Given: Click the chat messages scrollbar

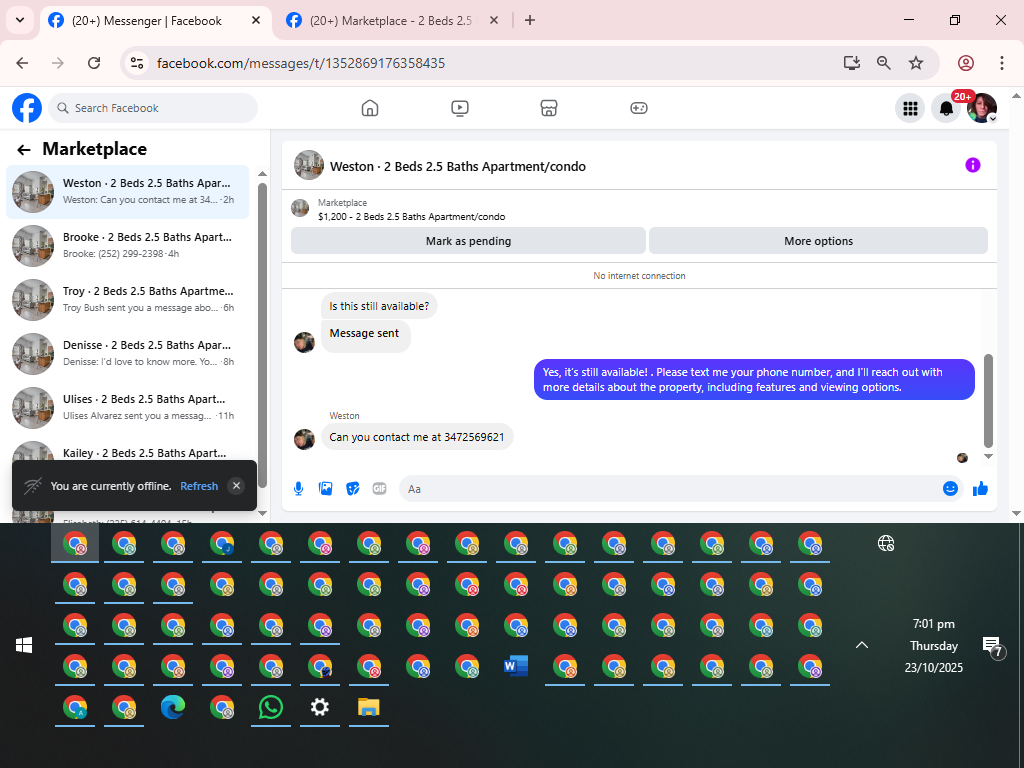Looking at the screenshot, I should click(x=988, y=400).
